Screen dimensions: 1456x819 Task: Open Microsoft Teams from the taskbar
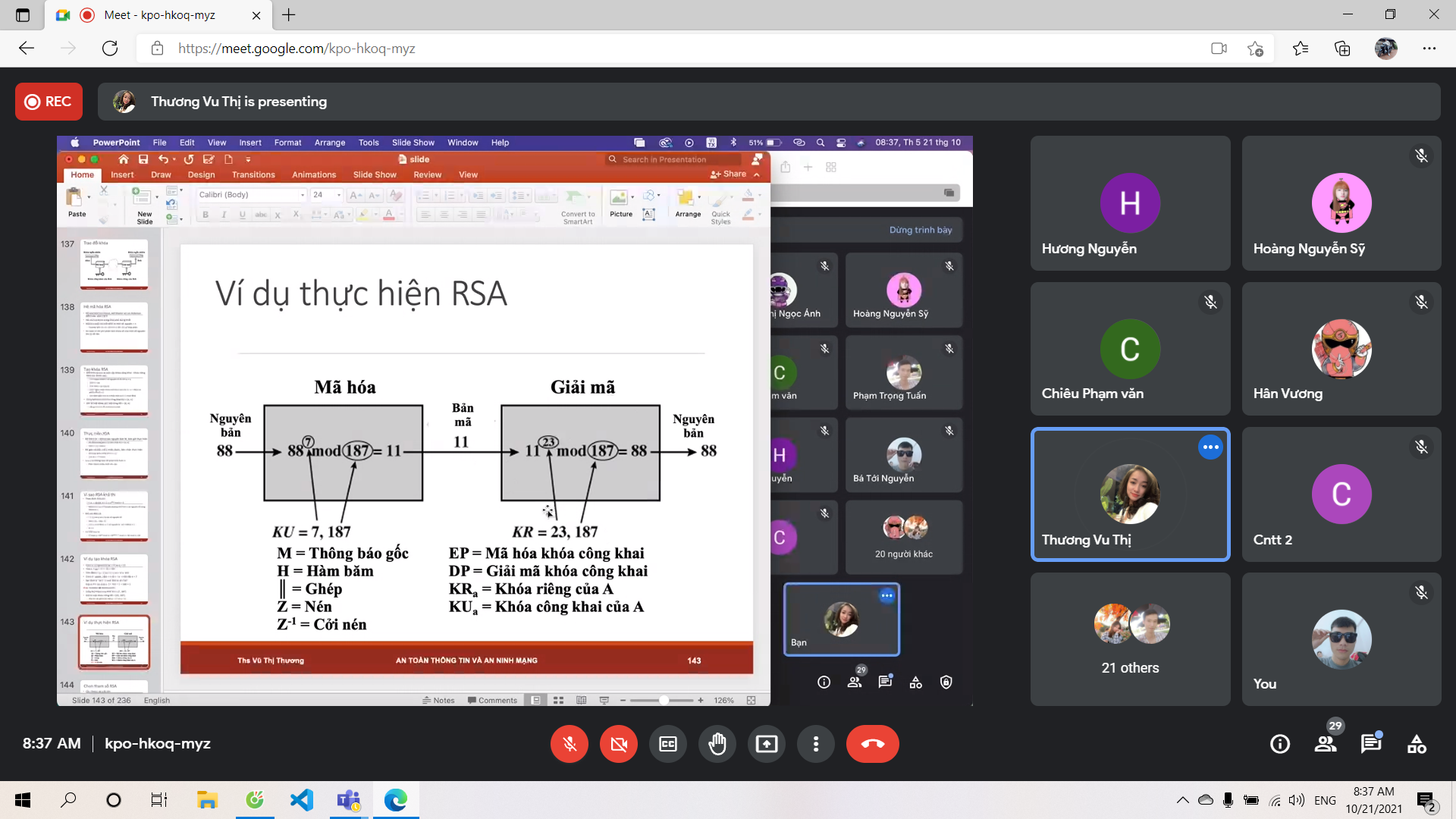click(x=348, y=800)
